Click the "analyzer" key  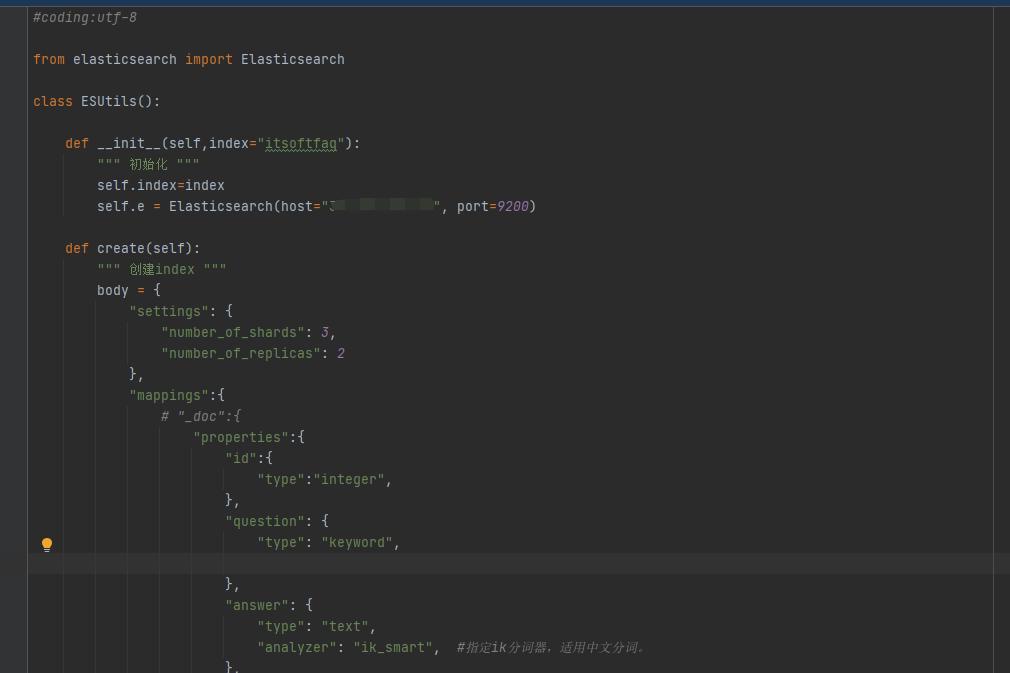point(297,648)
